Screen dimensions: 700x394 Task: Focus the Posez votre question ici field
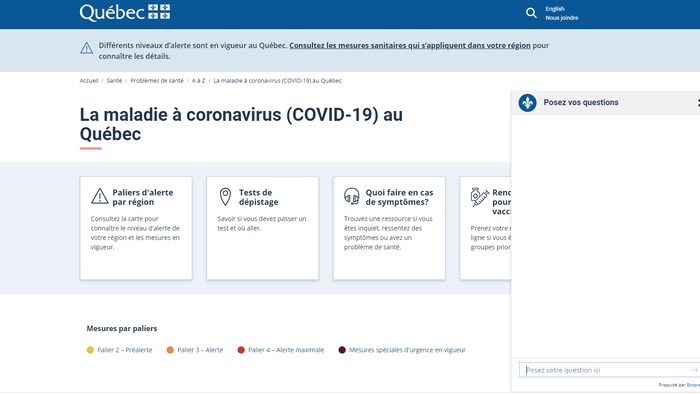(604, 370)
